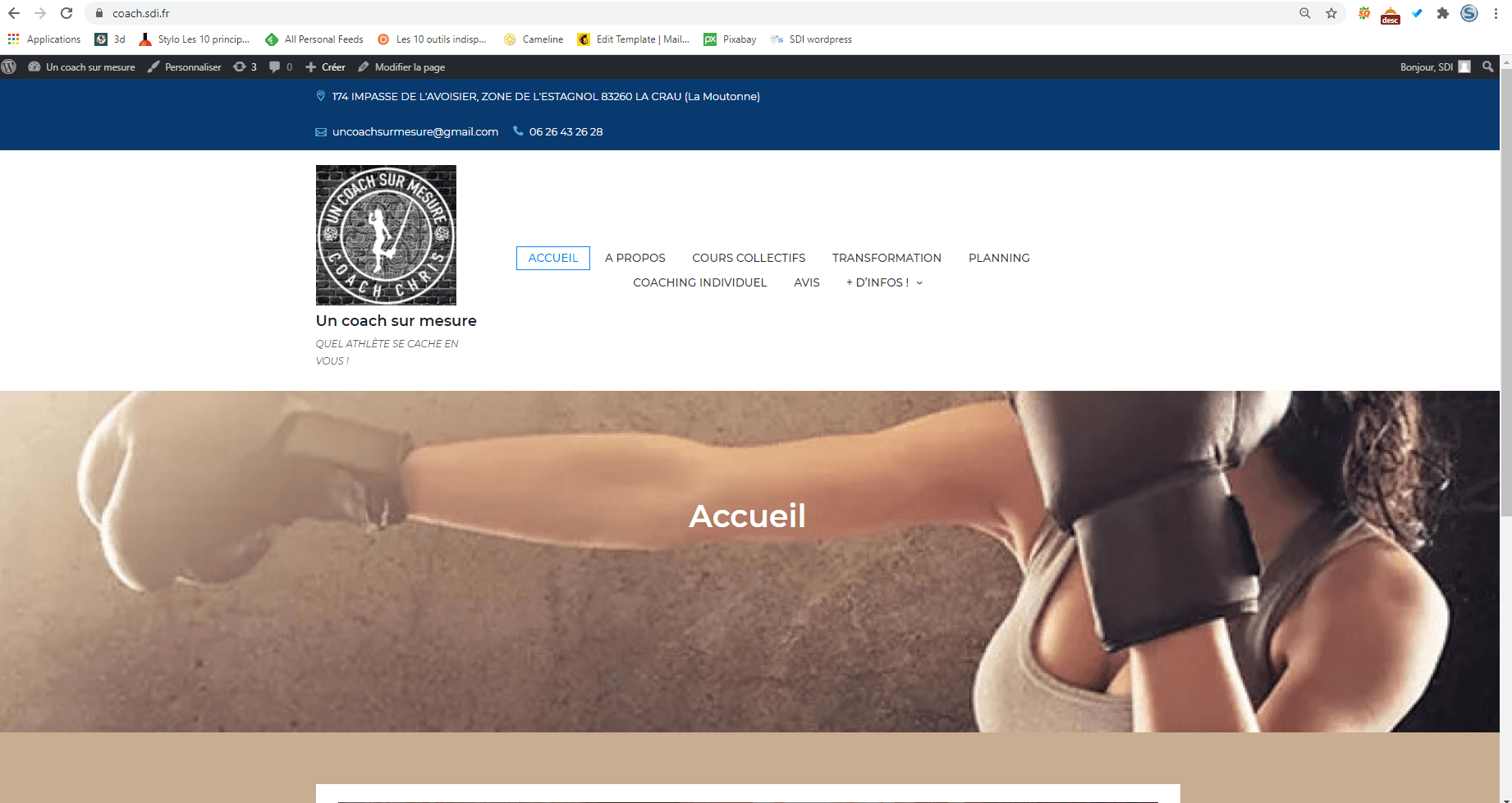Open the PLANNING page
This screenshot has width=1512, height=803.
coord(999,258)
